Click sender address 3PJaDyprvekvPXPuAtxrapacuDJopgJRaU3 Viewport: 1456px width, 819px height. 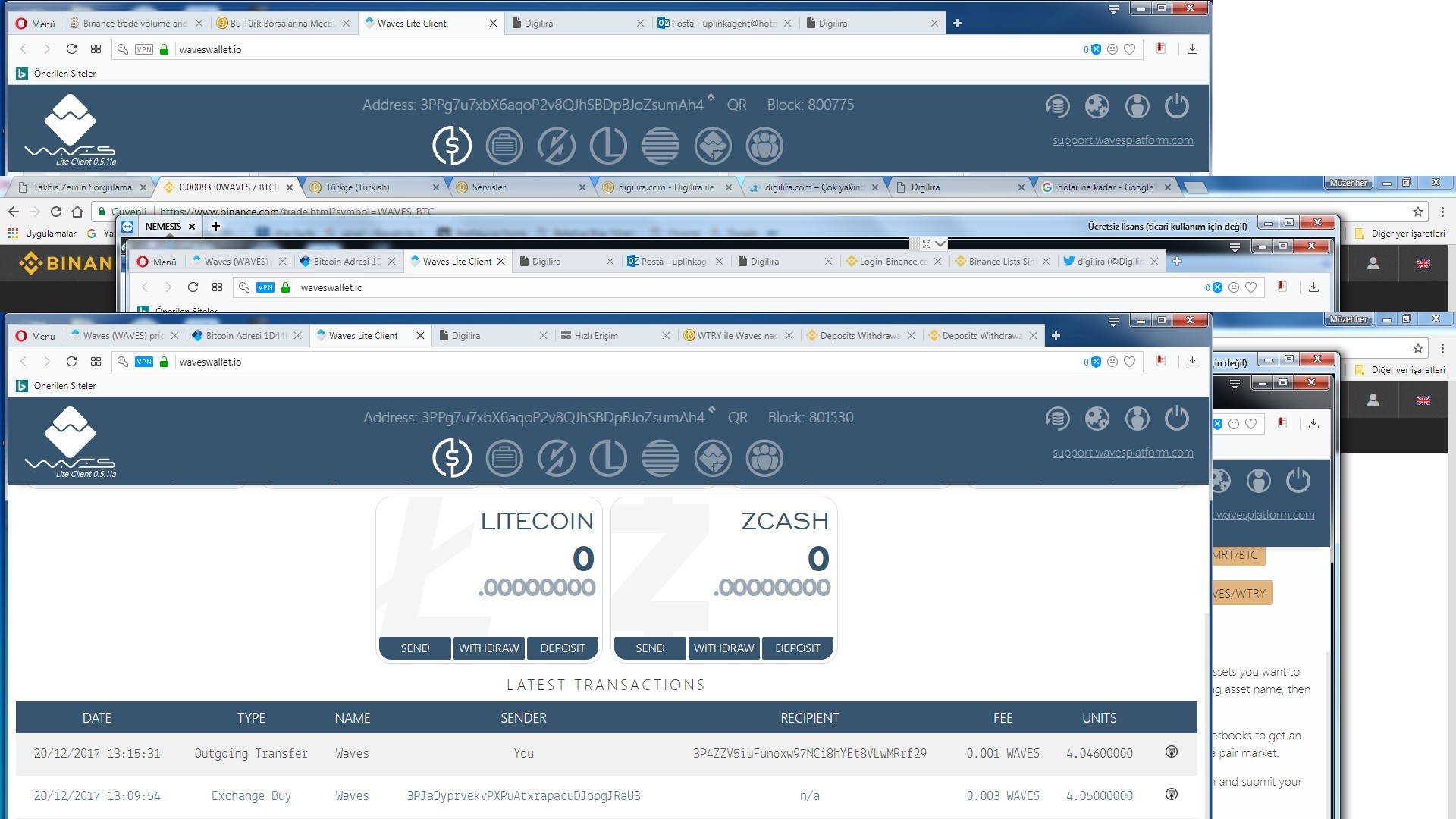click(x=523, y=795)
